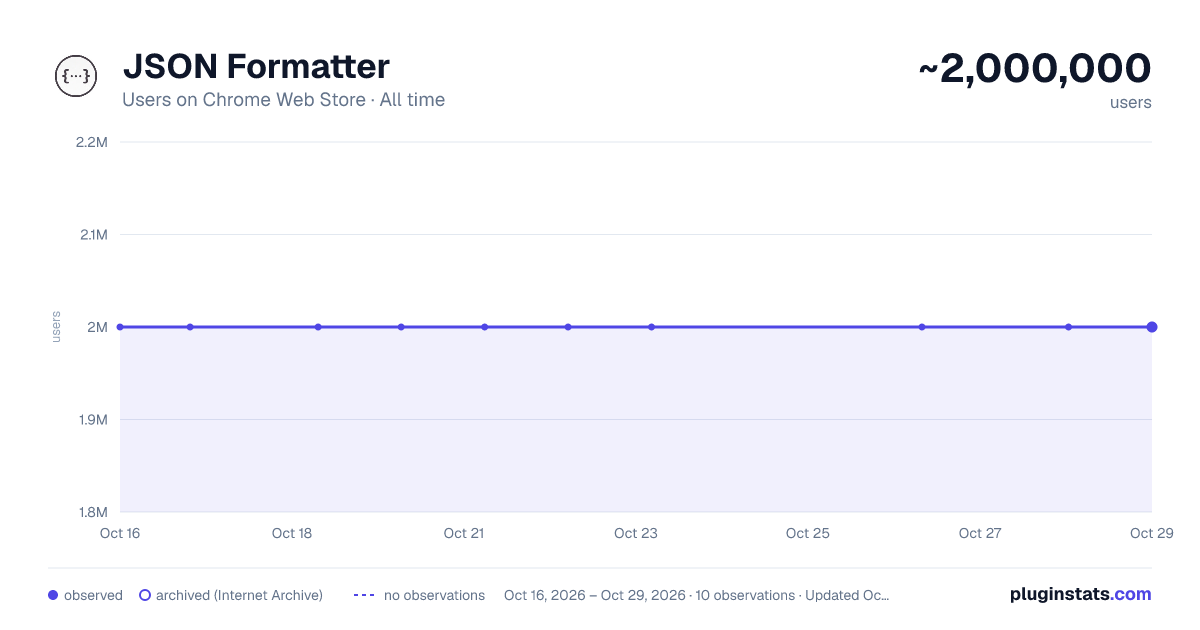Click the 2.2M y-axis label
The image size is (1200, 630).
91,142
